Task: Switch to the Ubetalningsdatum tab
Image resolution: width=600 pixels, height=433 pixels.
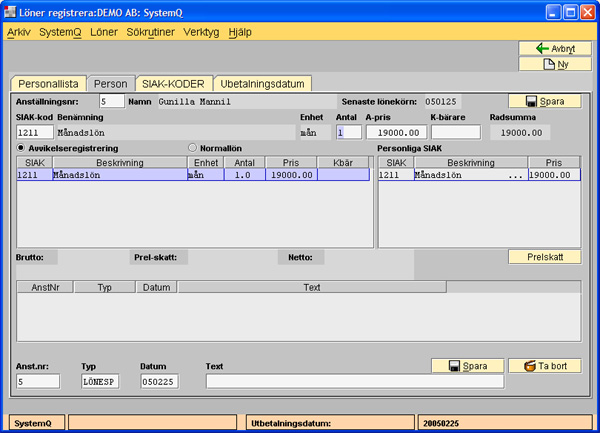Action: (x=263, y=84)
